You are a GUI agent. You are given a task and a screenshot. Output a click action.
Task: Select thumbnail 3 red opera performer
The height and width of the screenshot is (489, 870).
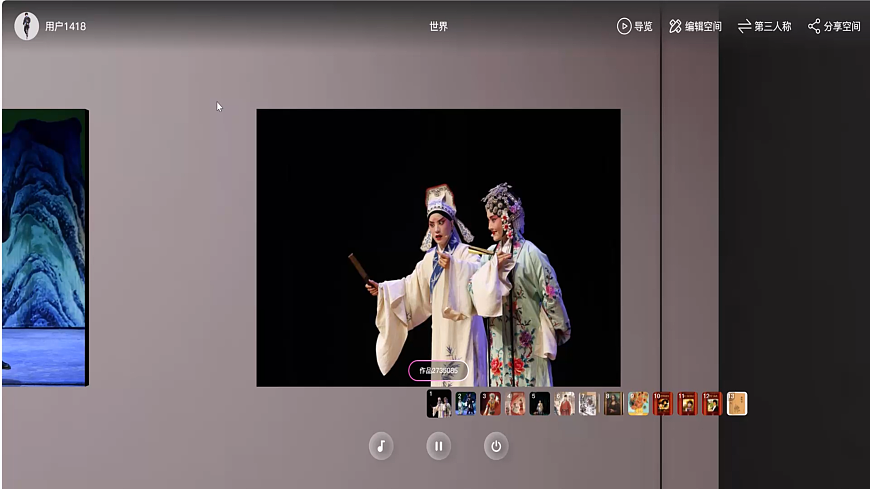coord(490,404)
